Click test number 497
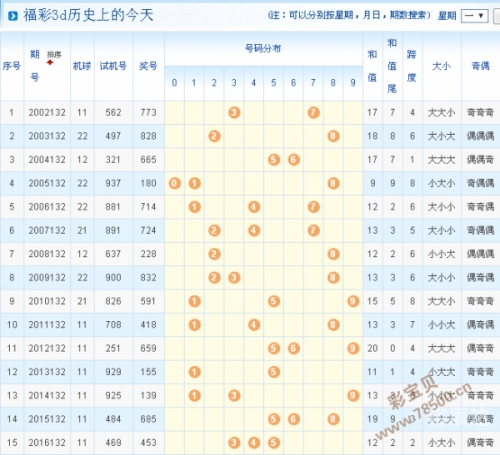The image size is (500, 455). pyautogui.click(x=113, y=136)
